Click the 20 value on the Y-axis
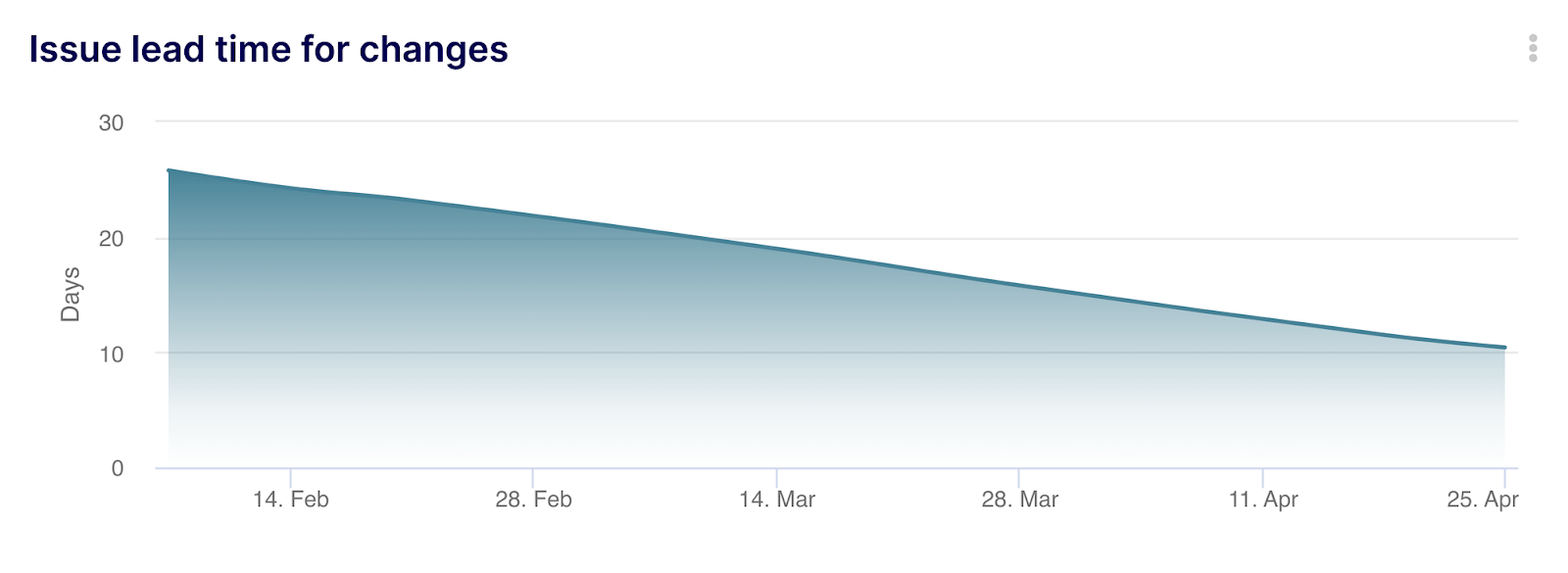 click(x=111, y=238)
